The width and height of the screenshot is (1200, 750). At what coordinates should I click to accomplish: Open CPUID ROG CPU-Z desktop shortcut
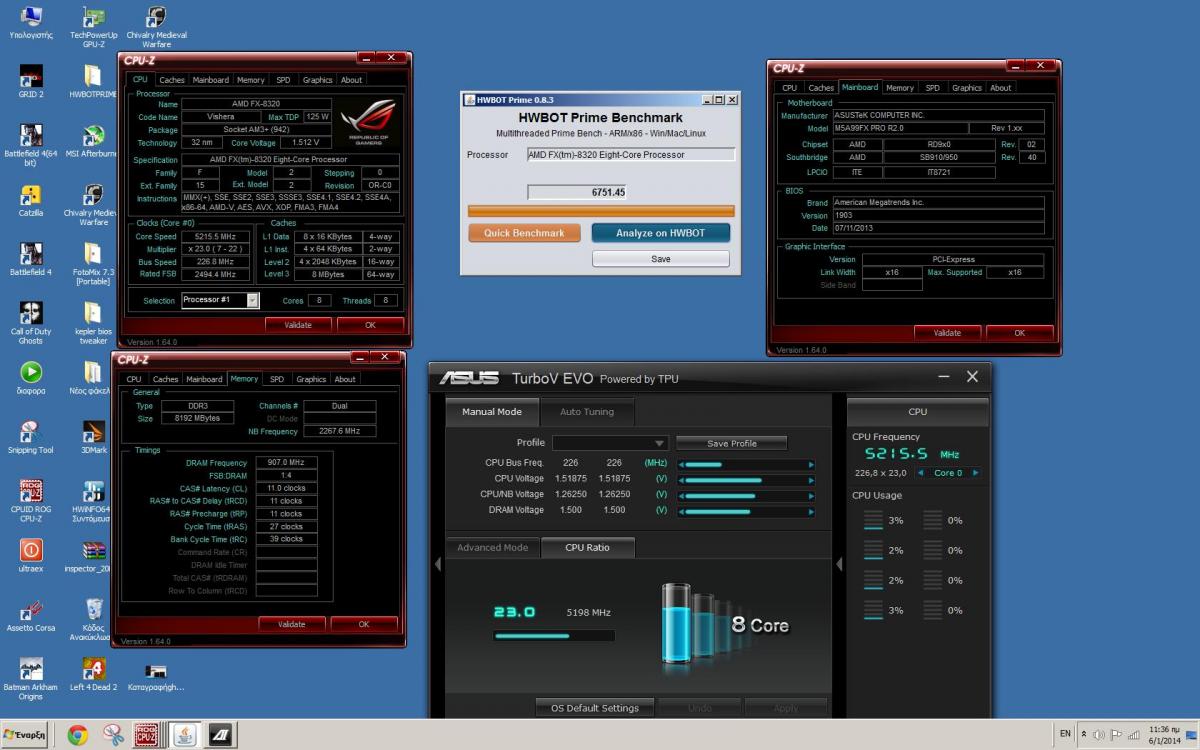pos(31,501)
